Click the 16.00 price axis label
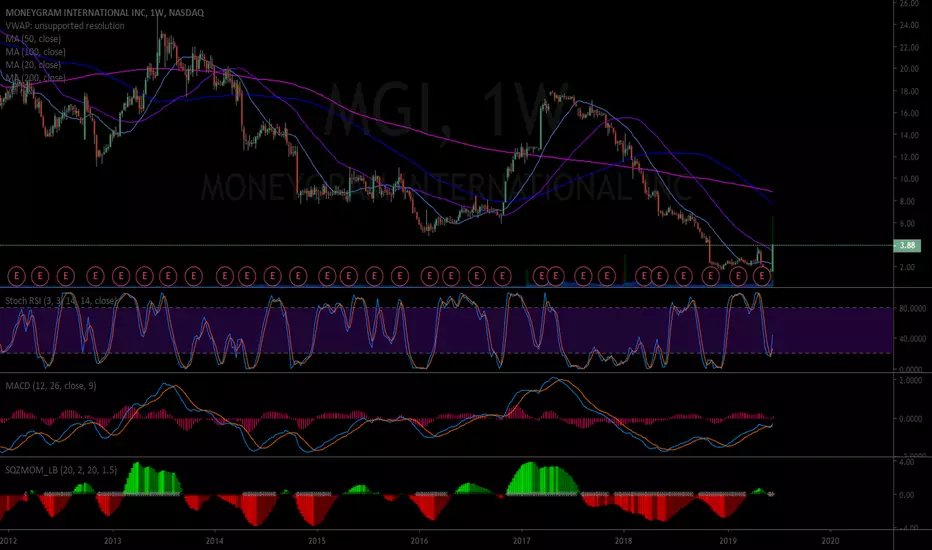 (909, 113)
